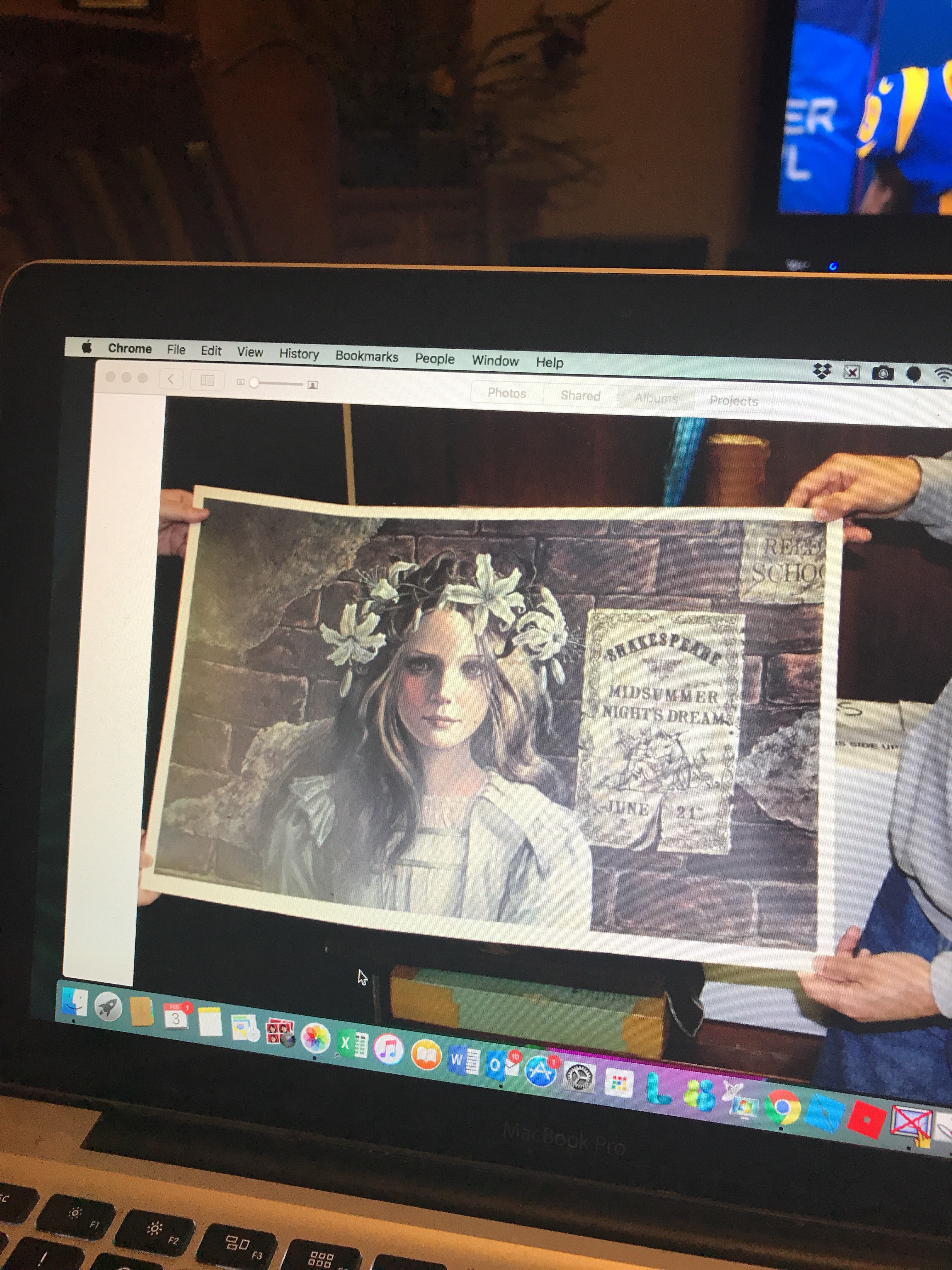Open the History menu
Screen dimensions: 952x1270
pos(299,354)
